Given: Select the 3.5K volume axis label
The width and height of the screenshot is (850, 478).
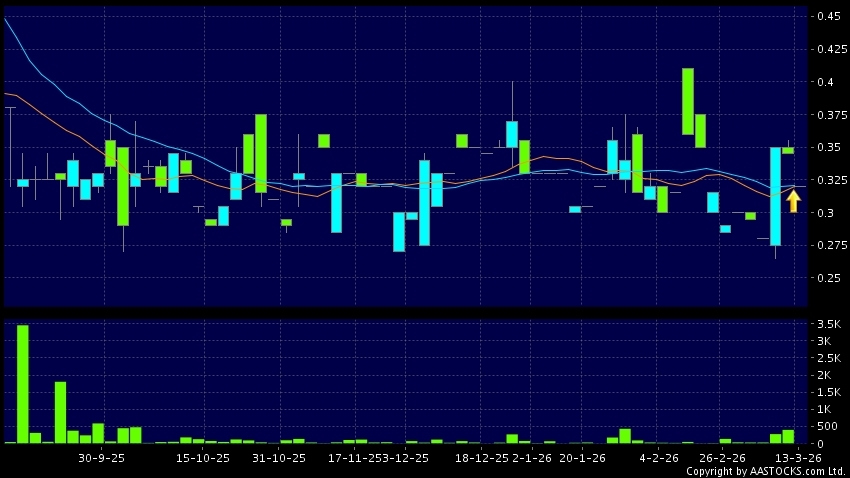Looking at the screenshot, I should [829, 325].
